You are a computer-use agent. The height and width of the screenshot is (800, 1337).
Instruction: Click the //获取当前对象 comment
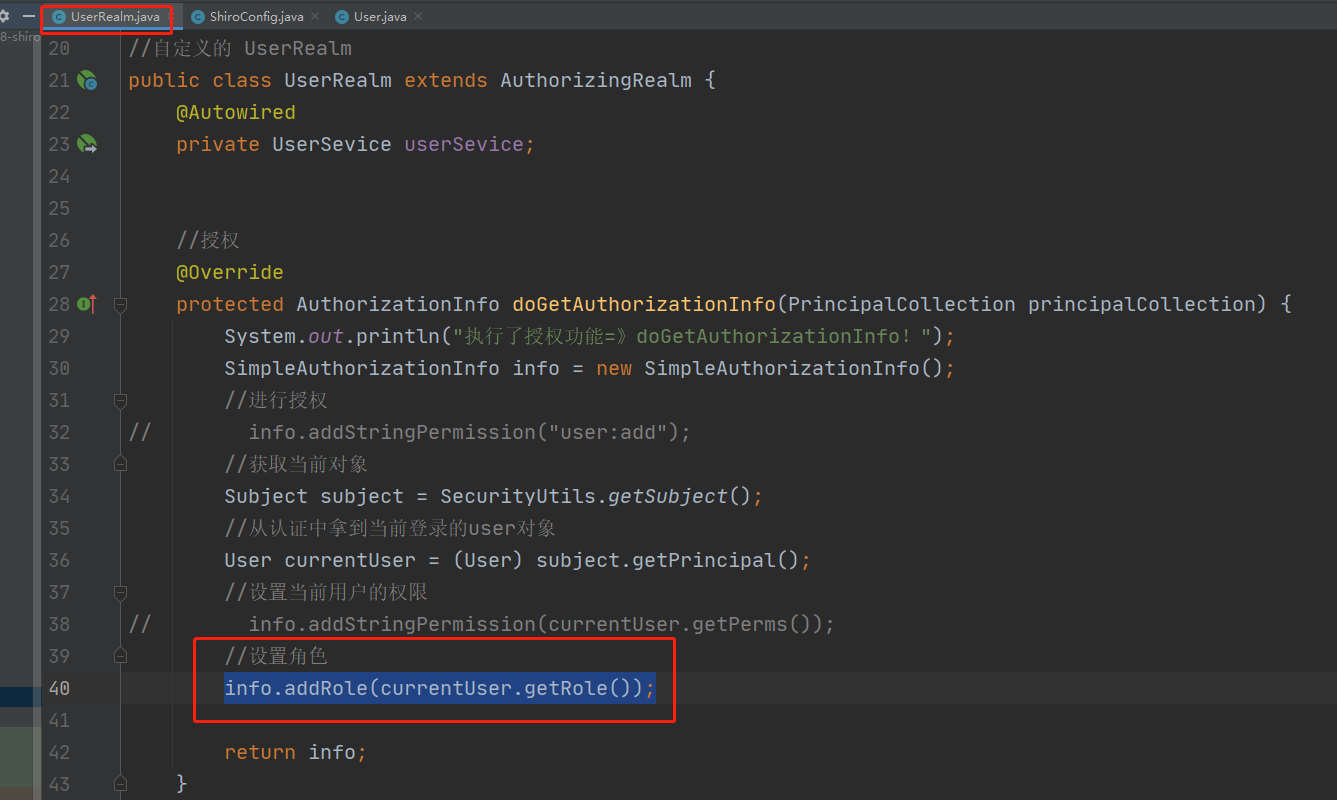[297, 464]
